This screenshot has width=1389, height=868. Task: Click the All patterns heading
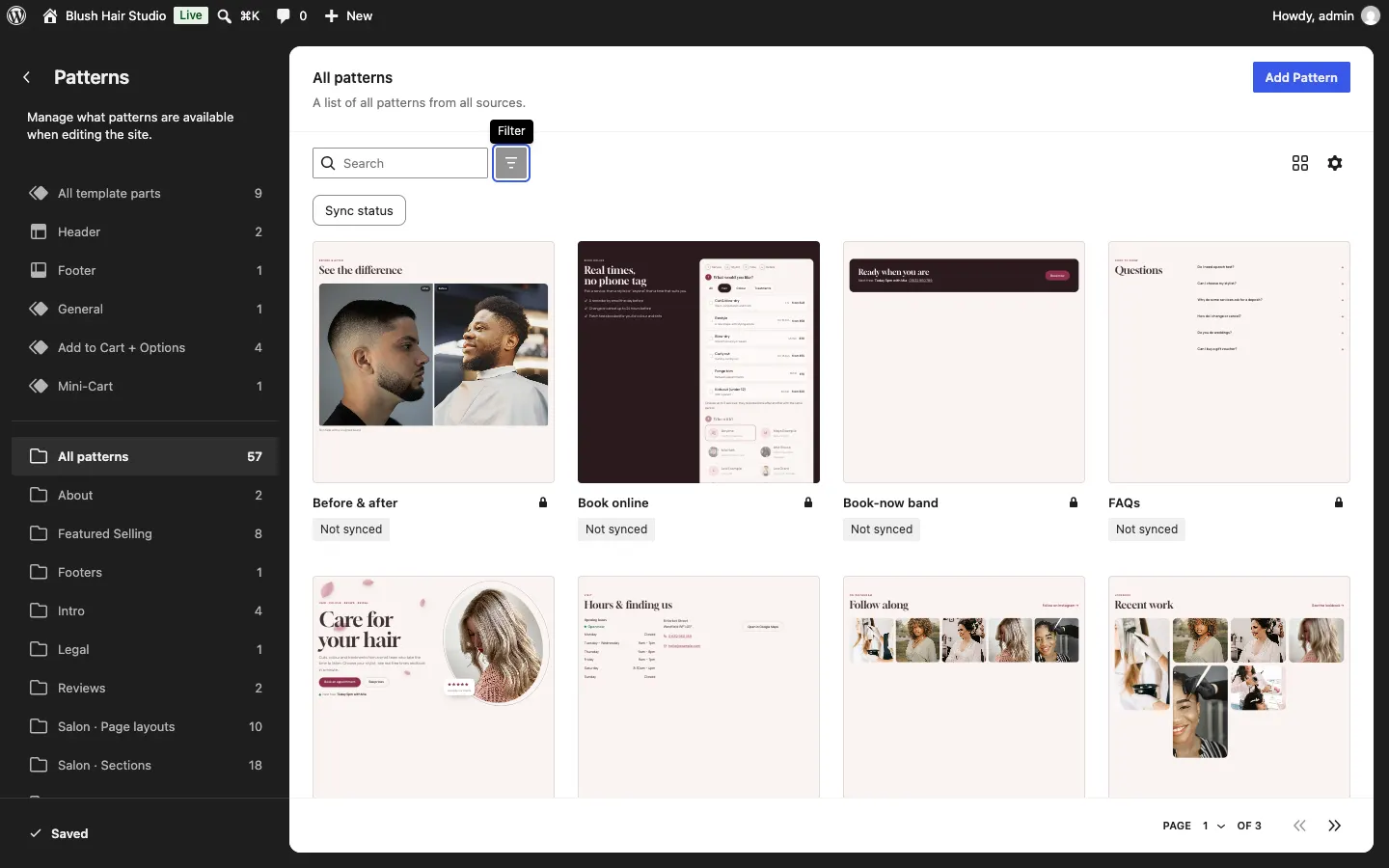[x=352, y=77]
